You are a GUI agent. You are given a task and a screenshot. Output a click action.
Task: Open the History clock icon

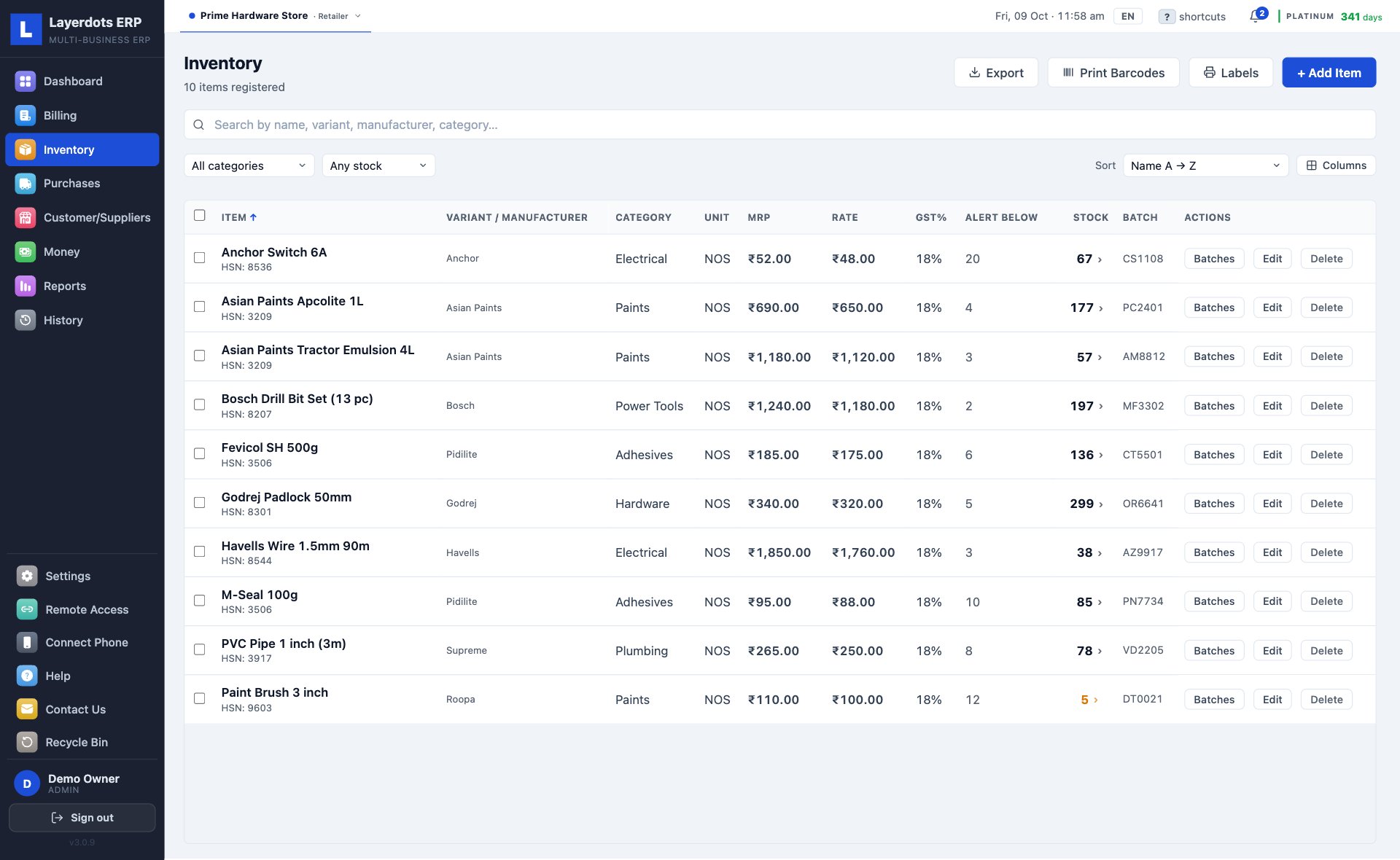pyautogui.click(x=26, y=320)
